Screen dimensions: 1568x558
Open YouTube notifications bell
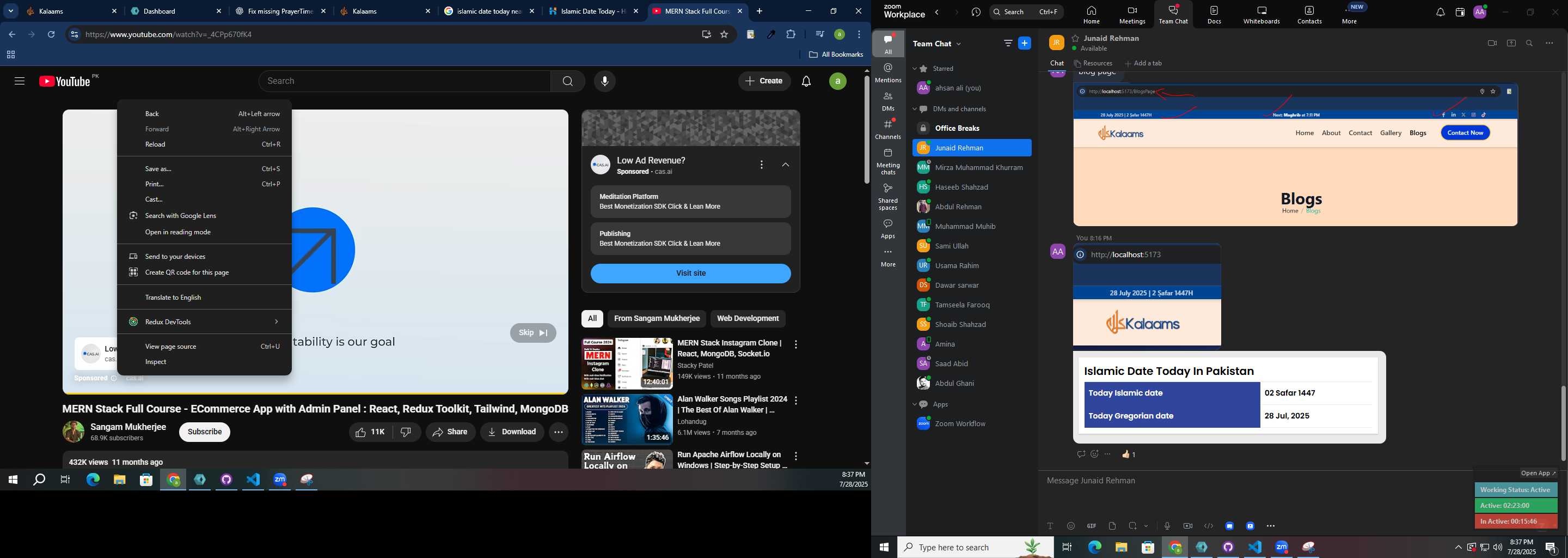coord(806,81)
